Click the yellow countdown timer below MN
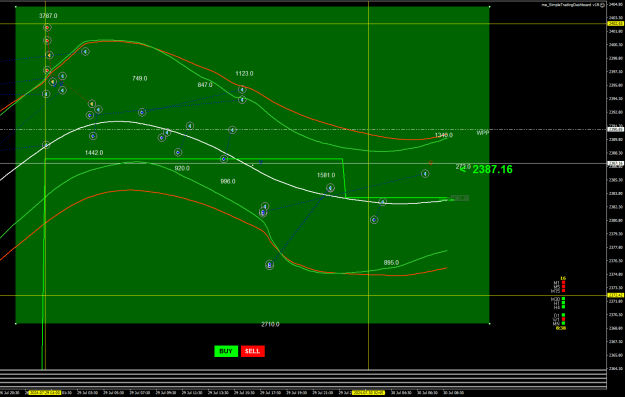Screen dimensions: 625x397 point(561,328)
